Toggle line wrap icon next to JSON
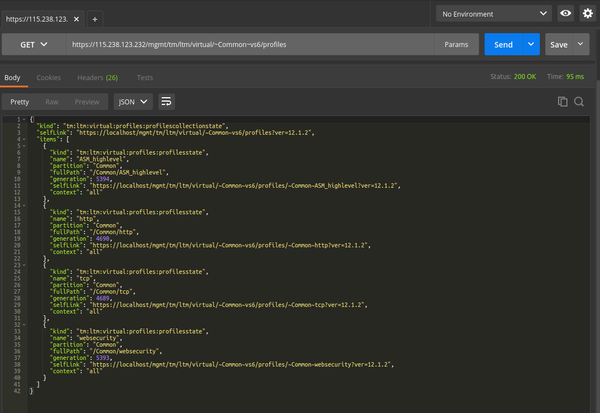Image resolution: width=600 pixels, height=413 pixels. [166, 101]
